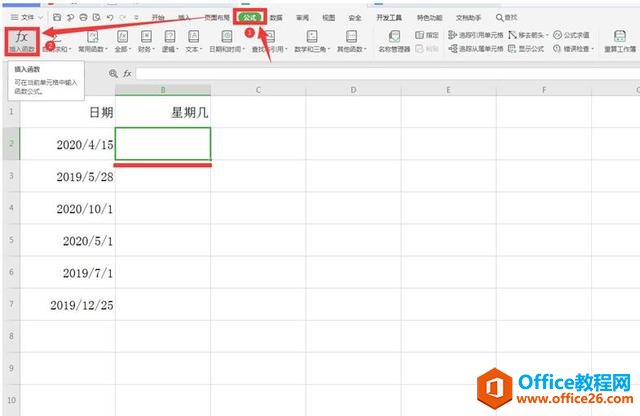The image size is (640, 416).
Task: Select row 5 header
Action: tap(11, 240)
